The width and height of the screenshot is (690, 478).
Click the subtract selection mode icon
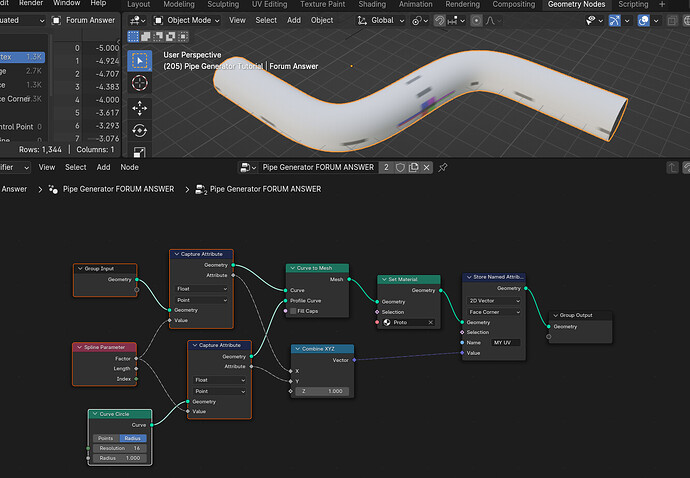pos(158,37)
